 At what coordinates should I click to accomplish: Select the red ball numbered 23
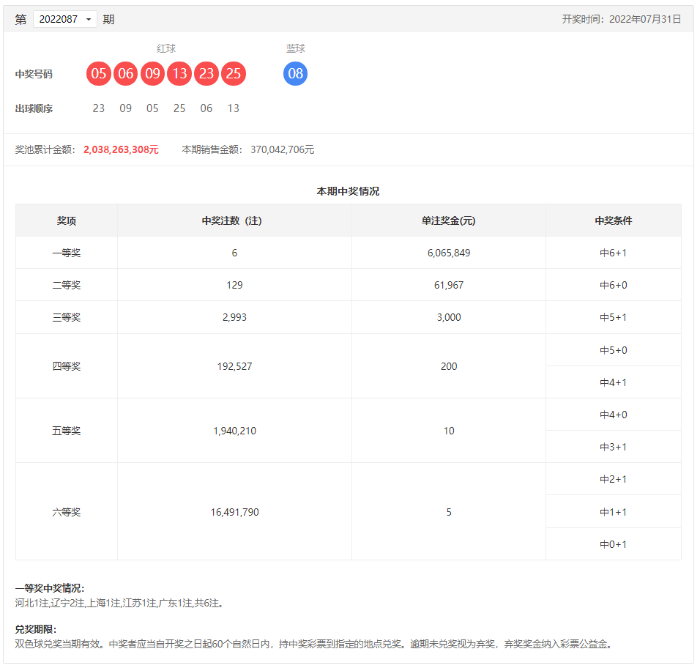tap(207, 73)
